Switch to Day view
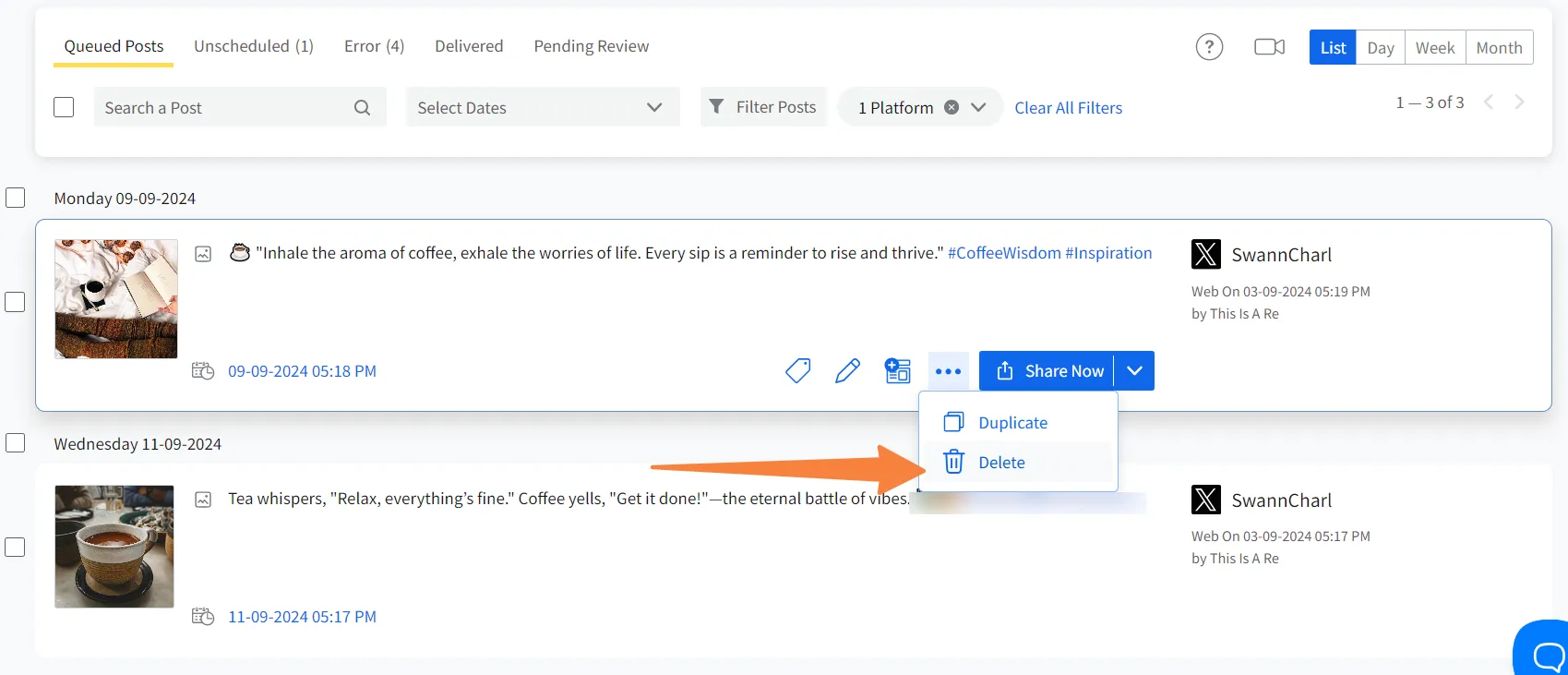The width and height of the screenshot is (1568, 675). [x=1381, y=47]
